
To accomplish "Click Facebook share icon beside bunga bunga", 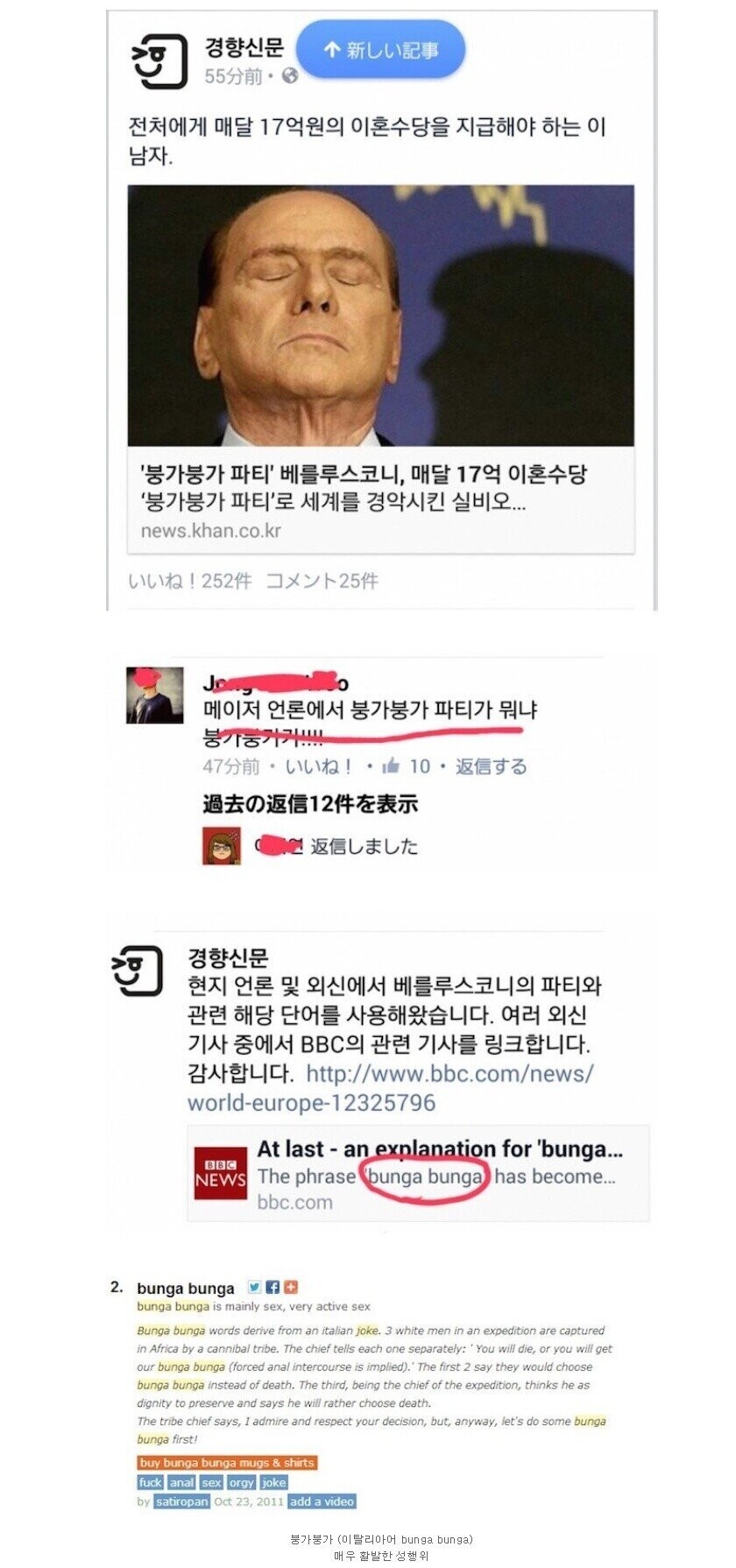I will click(x=272, y=1287).
